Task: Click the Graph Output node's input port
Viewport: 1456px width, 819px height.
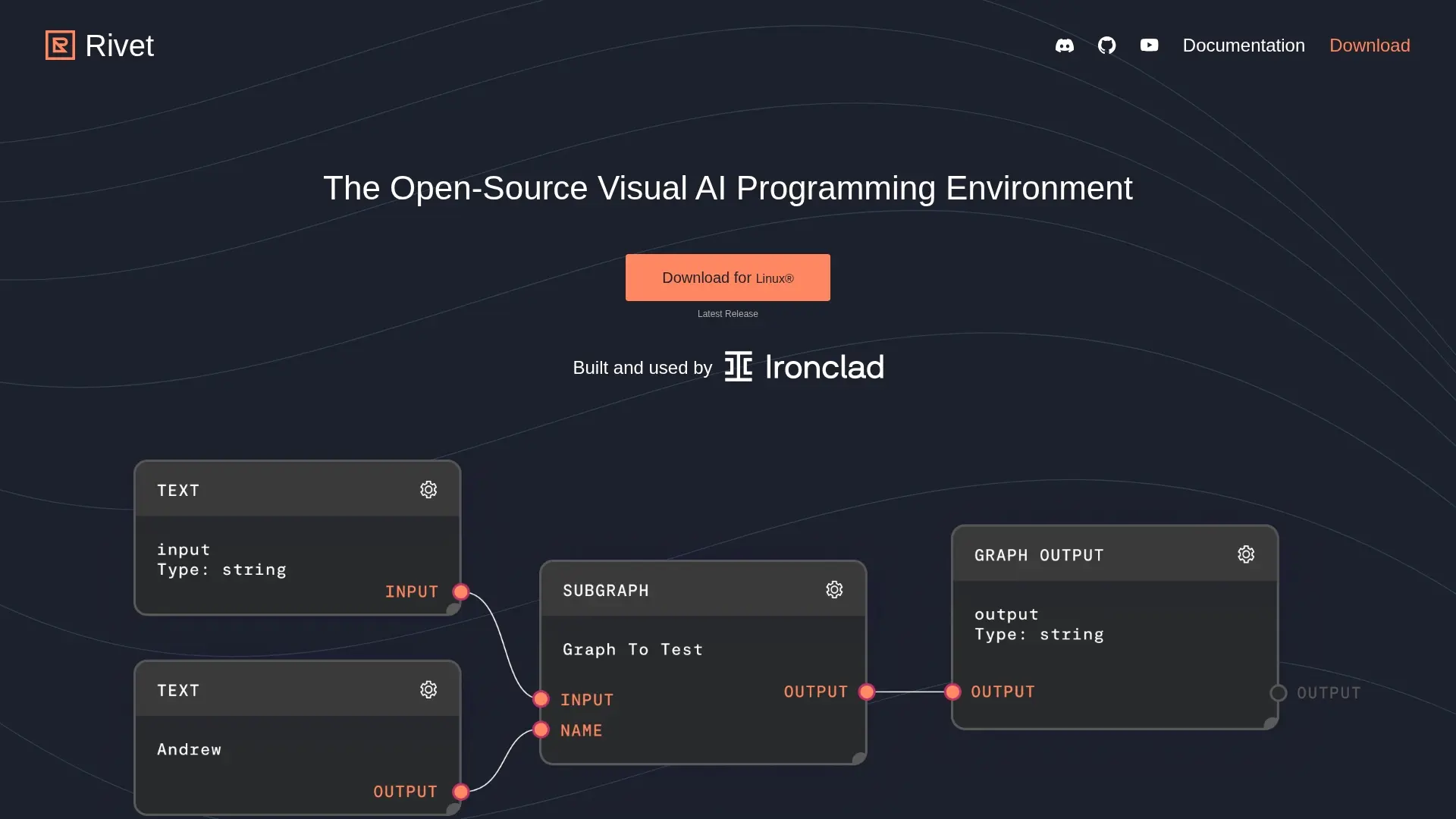Action: tap(952, 692)
